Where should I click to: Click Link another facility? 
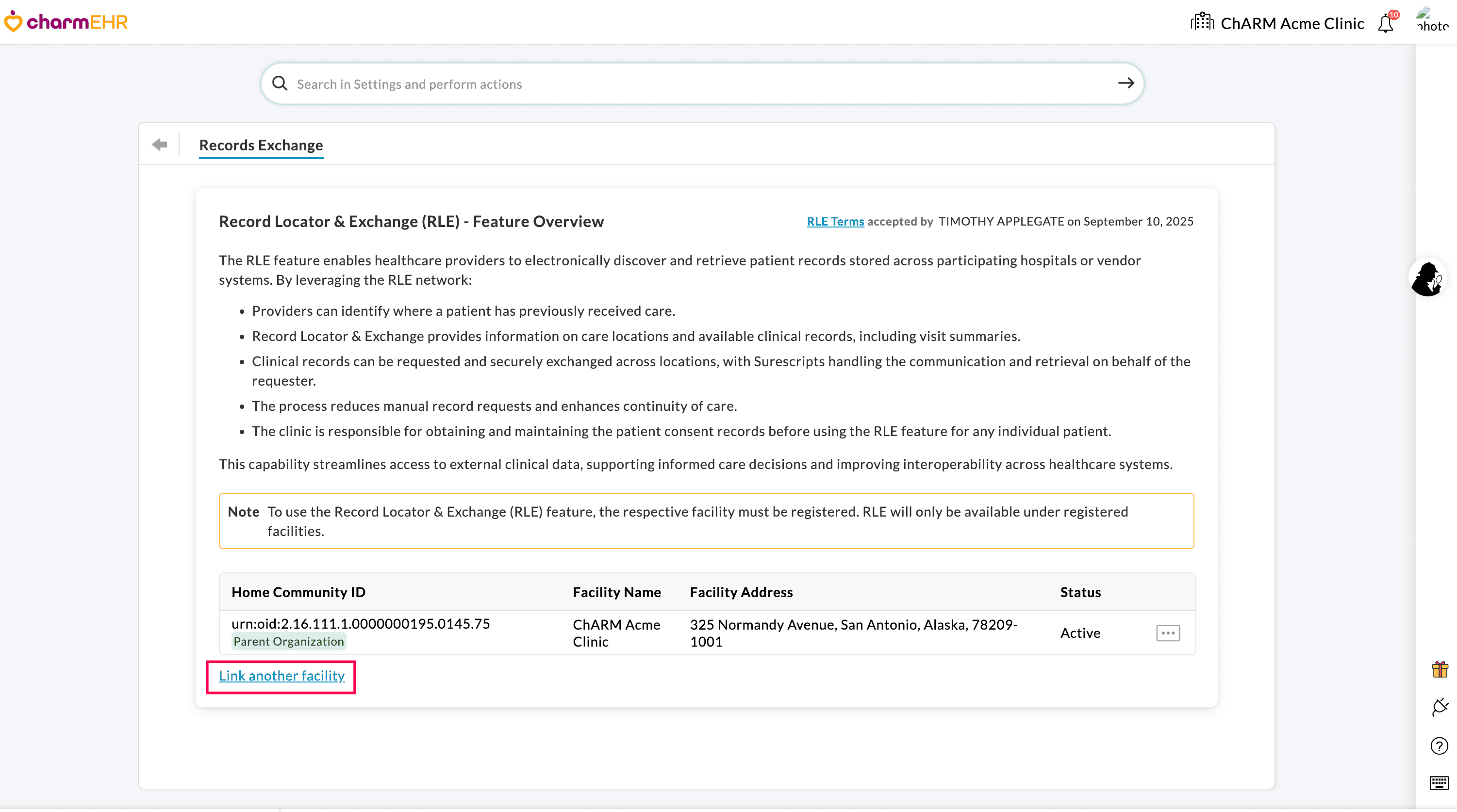coord(281,676)
